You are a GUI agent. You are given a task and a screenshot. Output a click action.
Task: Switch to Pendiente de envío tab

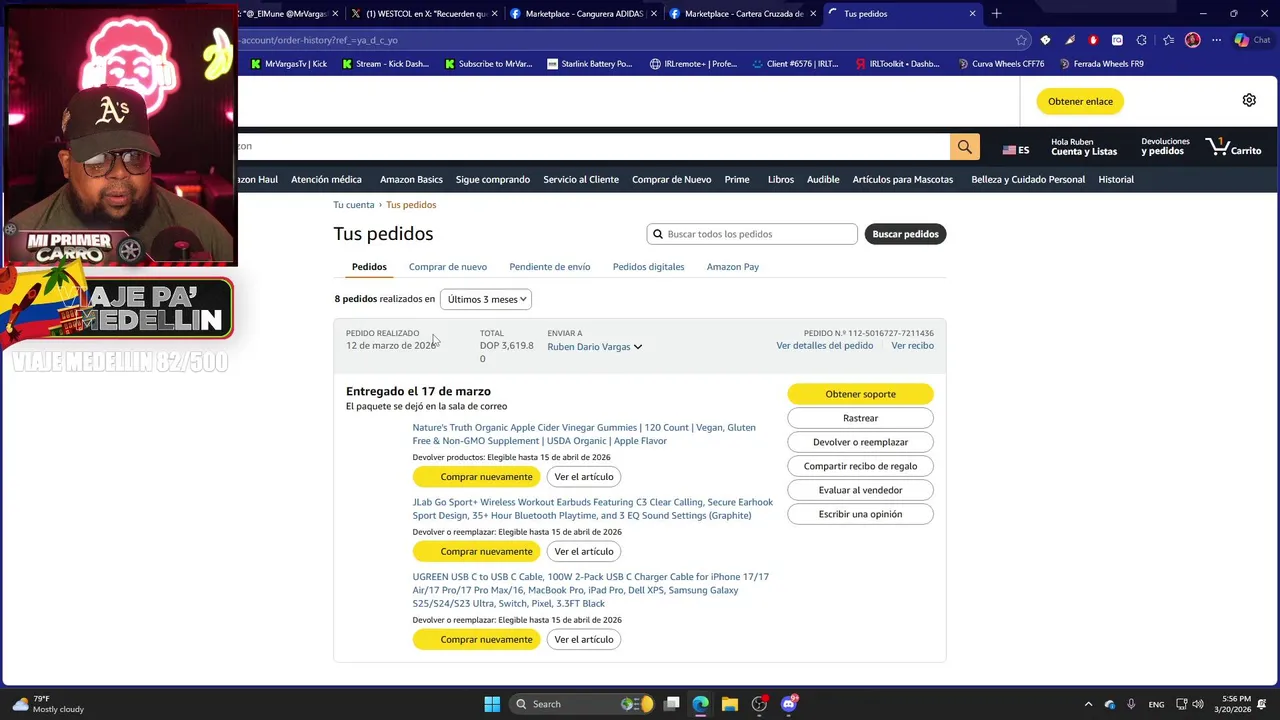click(x=550, y=267)
